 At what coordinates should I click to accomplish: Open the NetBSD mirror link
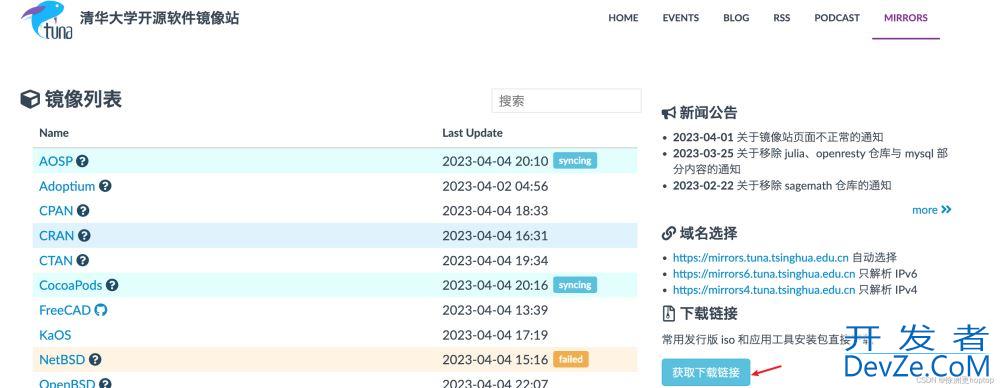coord(62,360)
